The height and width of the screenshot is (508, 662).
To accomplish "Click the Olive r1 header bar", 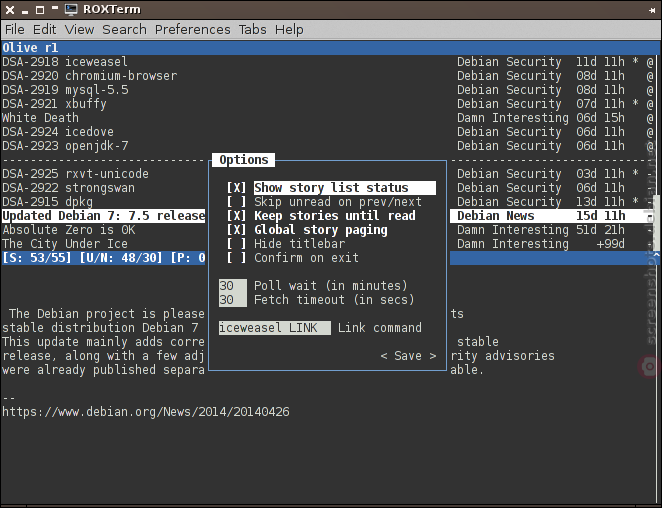I will (331, 48).
